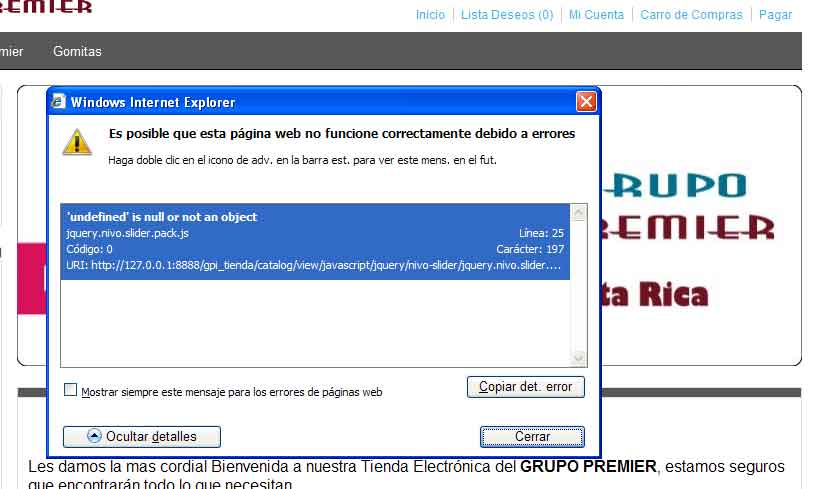
Task: Click the Cerrar button
Action: pyautogui.click(x=532, y=436)
